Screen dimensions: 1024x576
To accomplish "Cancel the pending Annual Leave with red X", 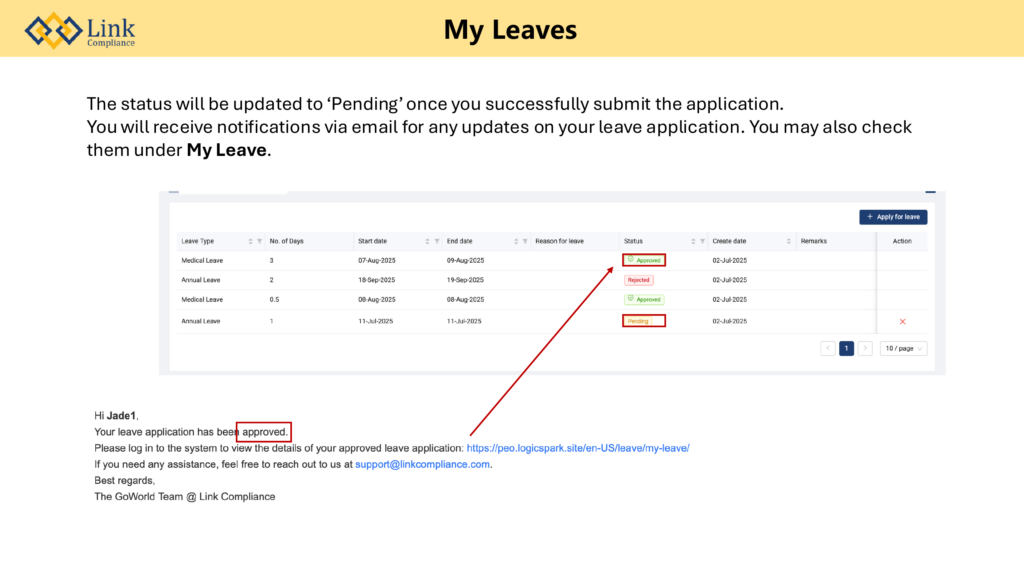I will 902,321.
